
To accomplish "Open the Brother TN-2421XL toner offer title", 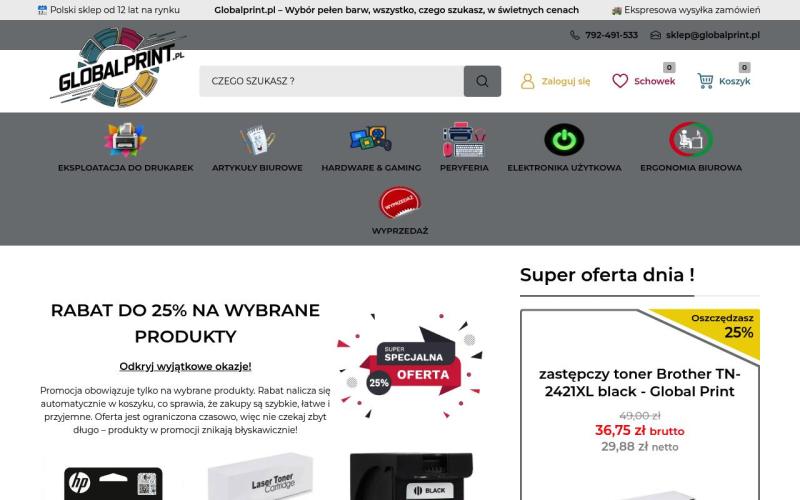I will tap(639, 383).
